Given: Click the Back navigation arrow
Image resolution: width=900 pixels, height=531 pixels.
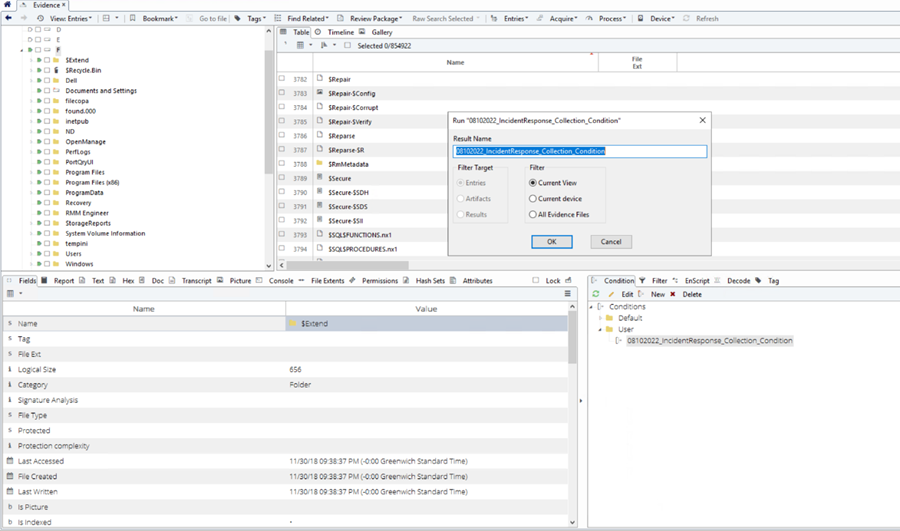Looking at the screenshot, I should pos(9,18).
